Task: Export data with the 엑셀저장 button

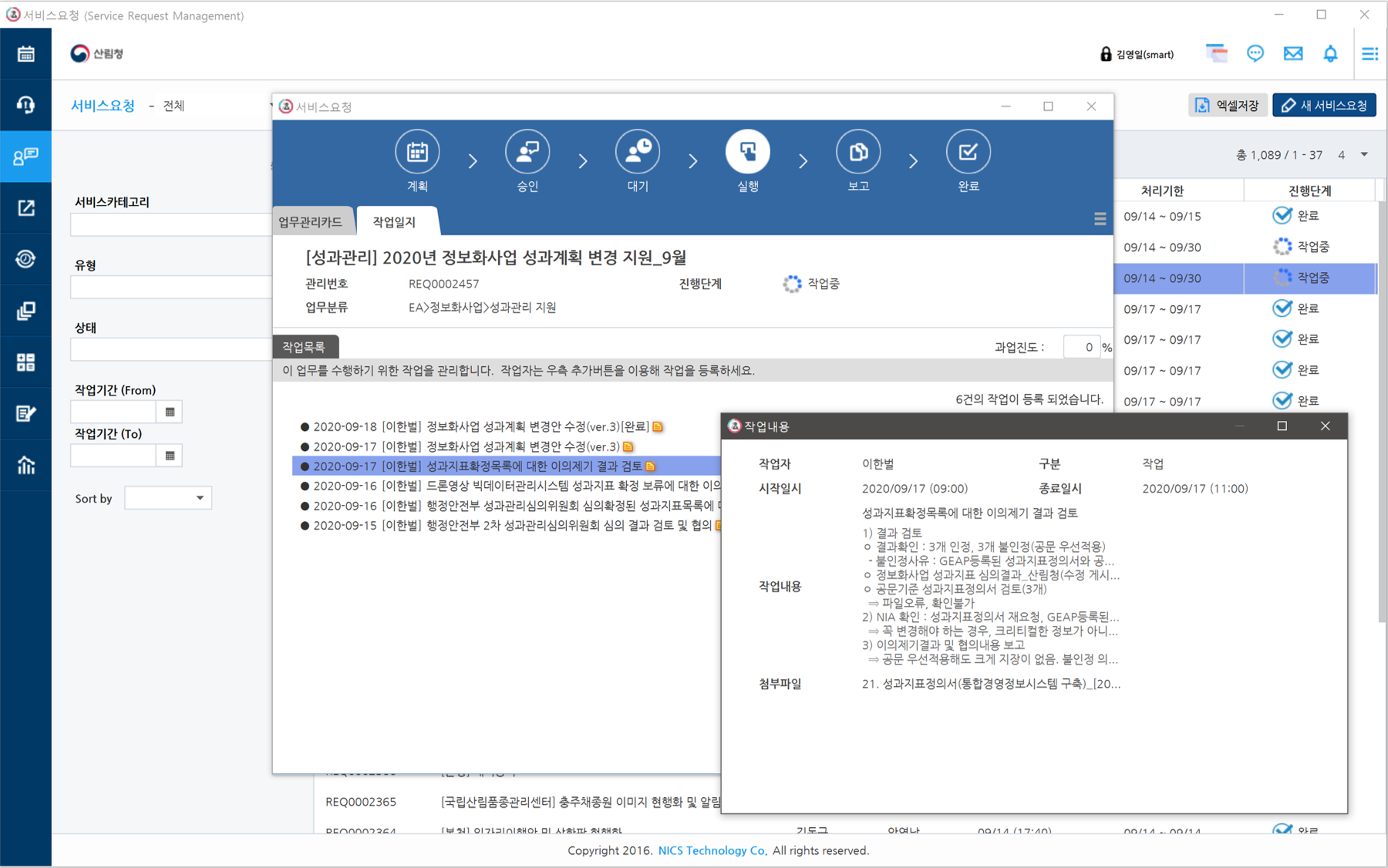Action: click(x=1228, y=105)
